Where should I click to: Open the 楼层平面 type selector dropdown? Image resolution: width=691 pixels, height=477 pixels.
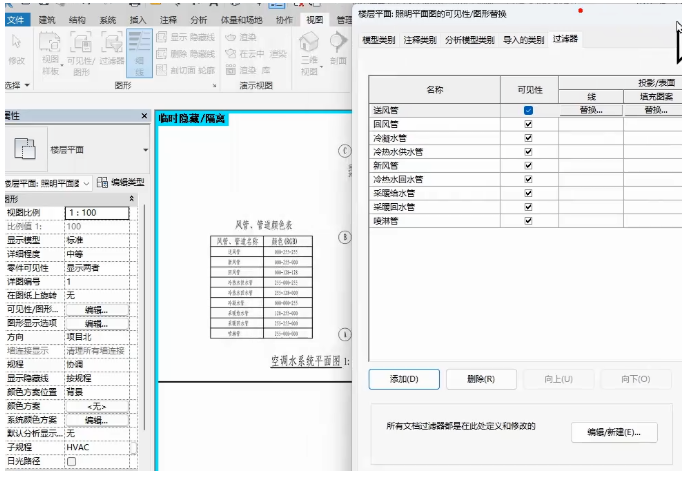tap(146, 150)
